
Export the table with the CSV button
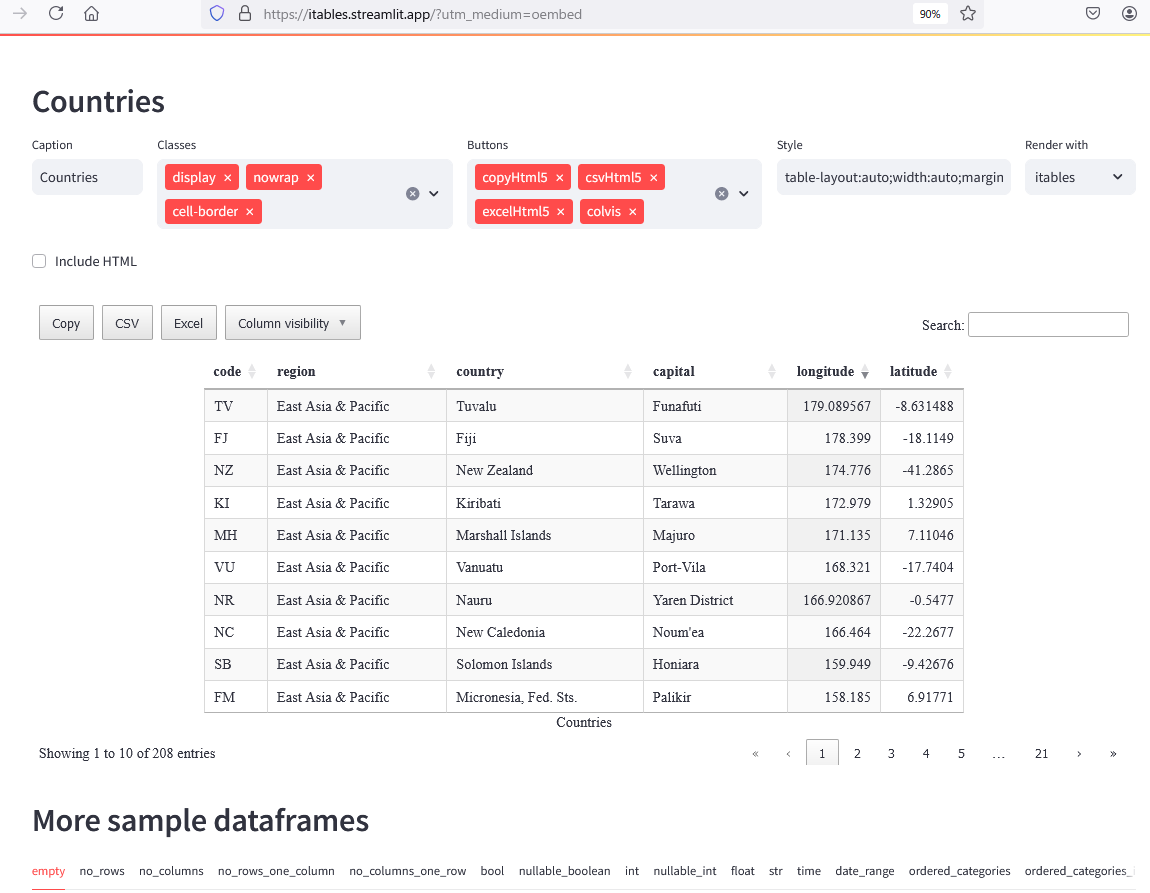[x=127, y=323]
